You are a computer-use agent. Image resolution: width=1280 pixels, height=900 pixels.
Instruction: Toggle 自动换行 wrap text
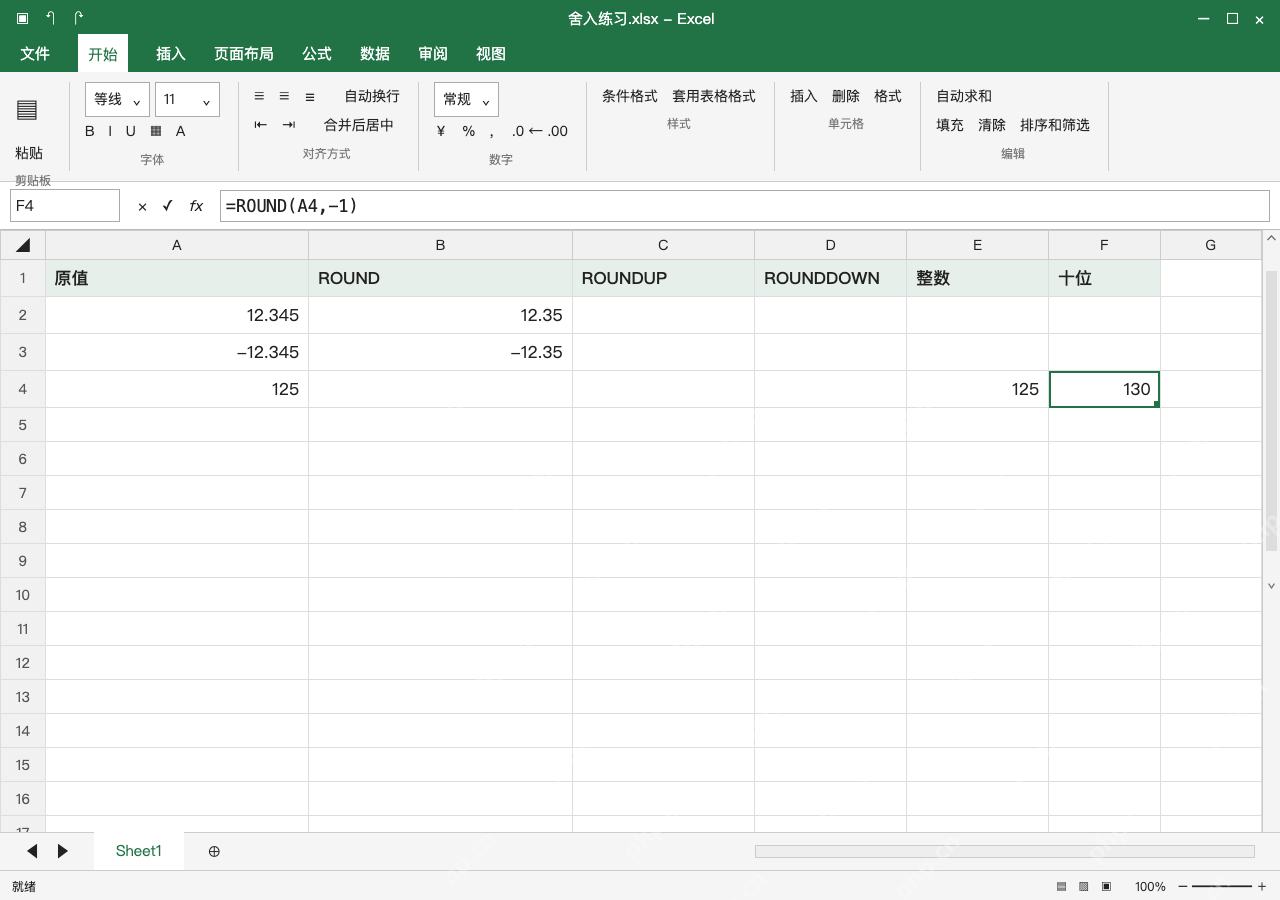pyautogui.click(x=372, y=96)
